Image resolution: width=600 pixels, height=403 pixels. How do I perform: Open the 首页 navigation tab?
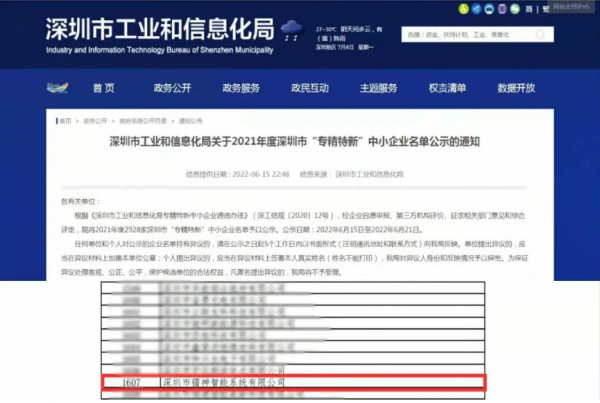click(104, 88)
